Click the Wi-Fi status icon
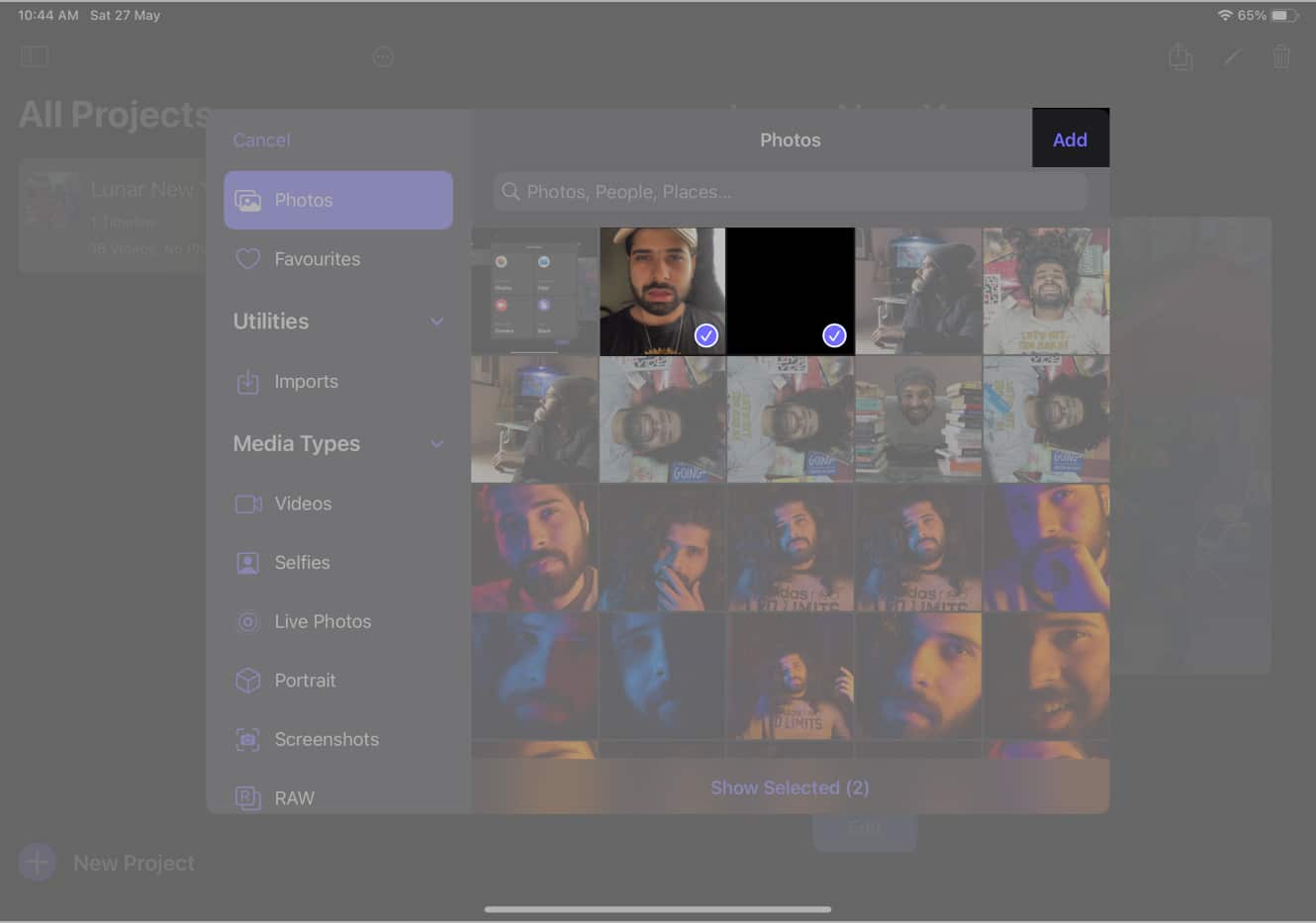 1225,16
